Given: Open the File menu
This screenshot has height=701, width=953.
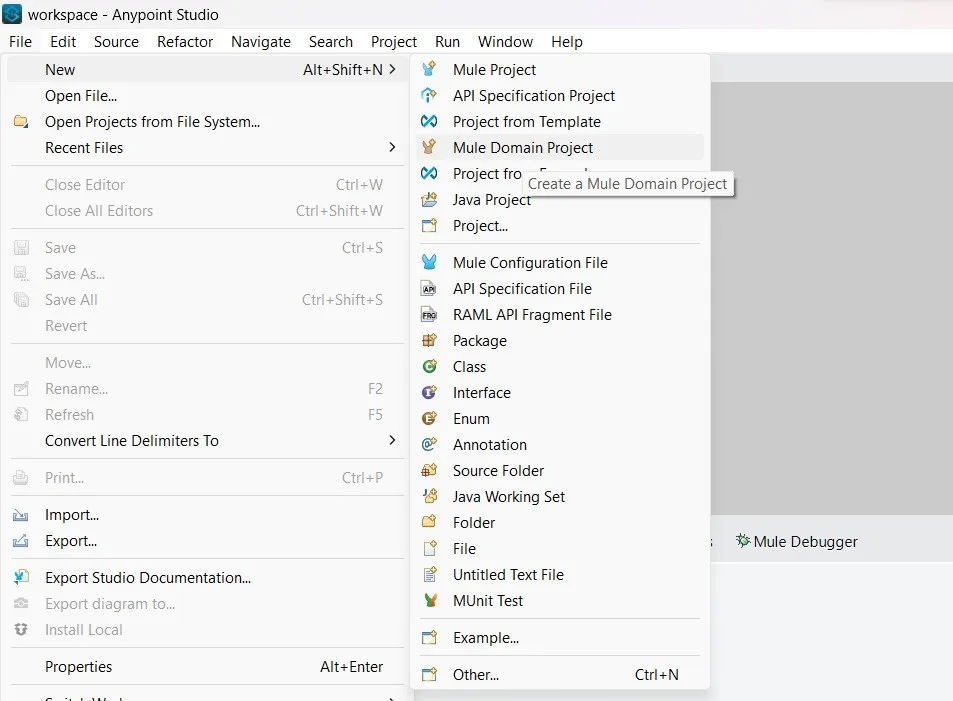Looking at the screenshot, I should [x=20, y=41].
